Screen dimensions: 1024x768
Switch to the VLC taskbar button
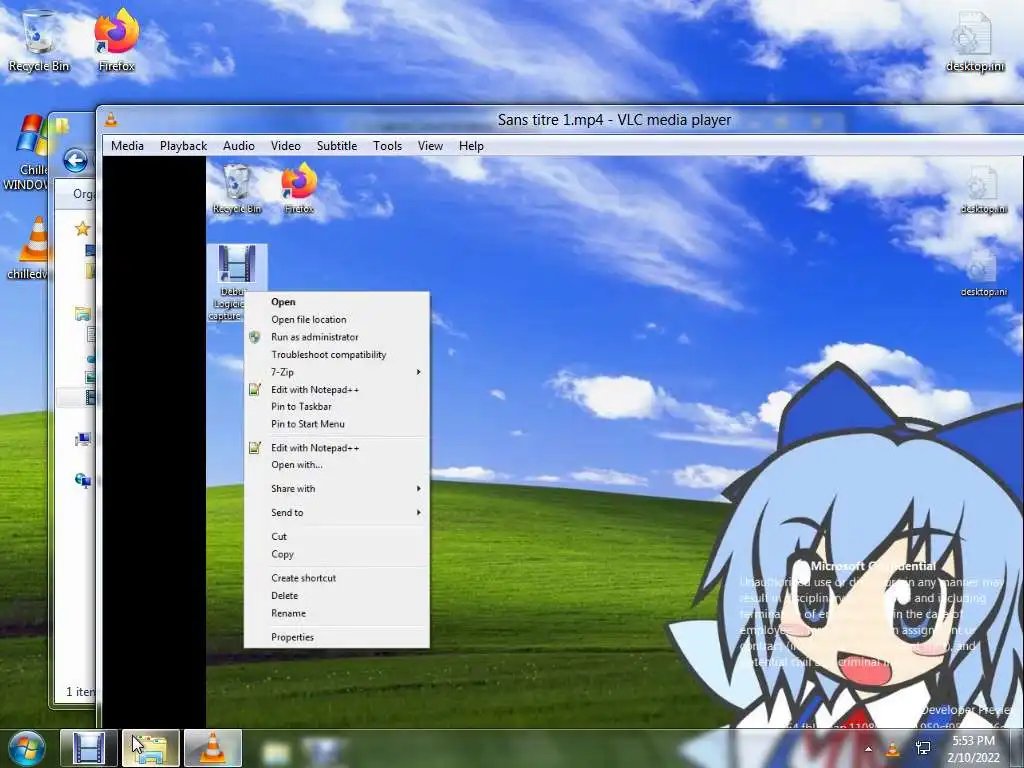point(212,748)
